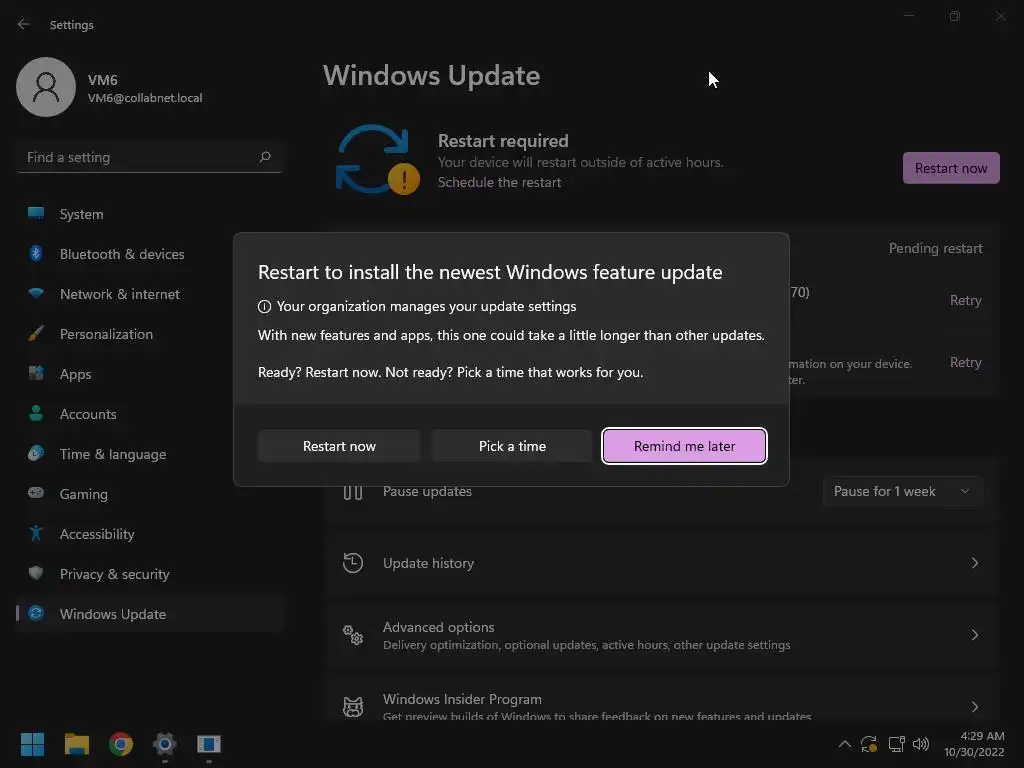Image resolution: width=1024 pixels, height=768 pixels.
Task: Open System settings category
Action: click(x=150, y=214)
